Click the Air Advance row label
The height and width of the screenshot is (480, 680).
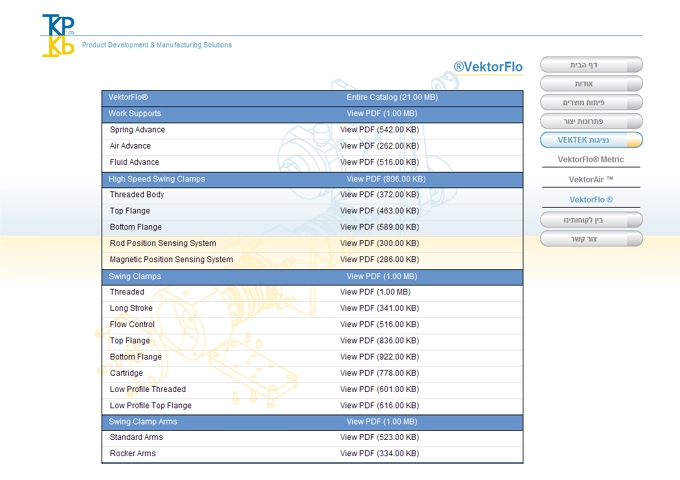click(x=130, y=146)
